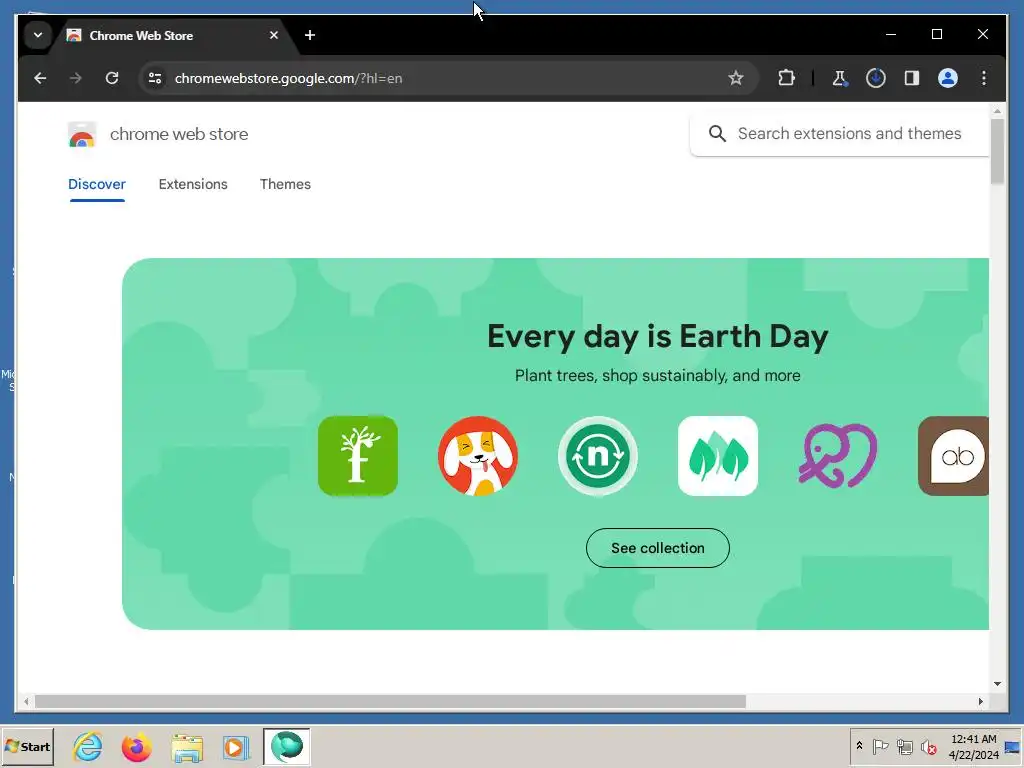Click the muted volume tray icon
1024x768 pixels.
[x=928, y=746]
